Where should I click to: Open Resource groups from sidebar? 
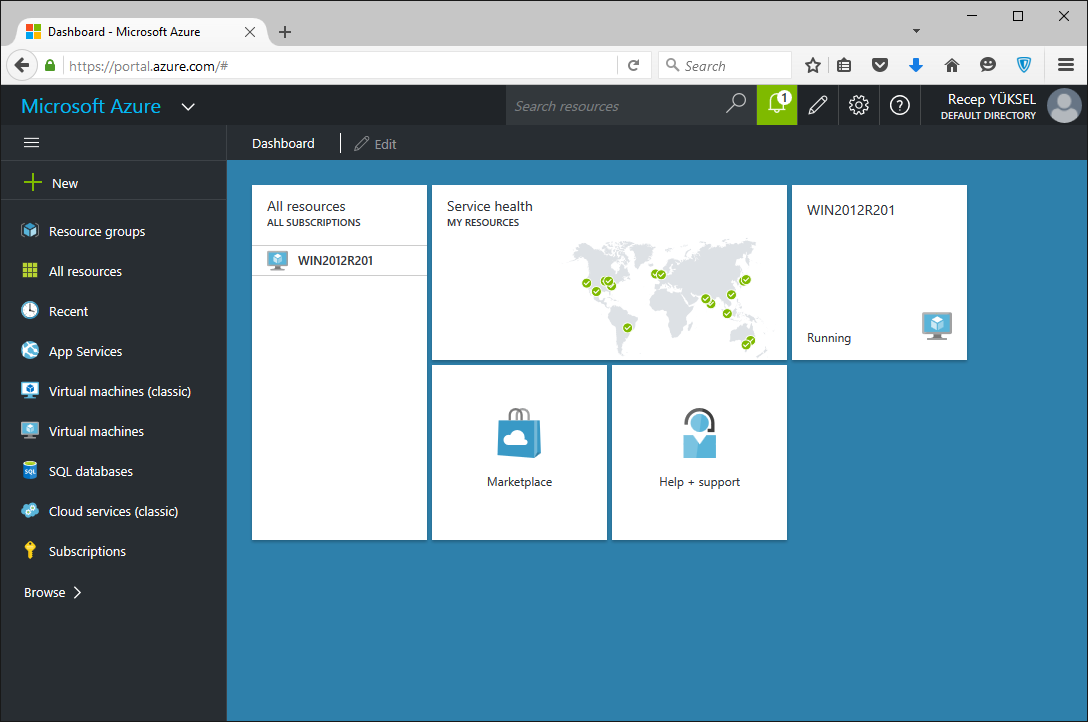tap(96, 231)
